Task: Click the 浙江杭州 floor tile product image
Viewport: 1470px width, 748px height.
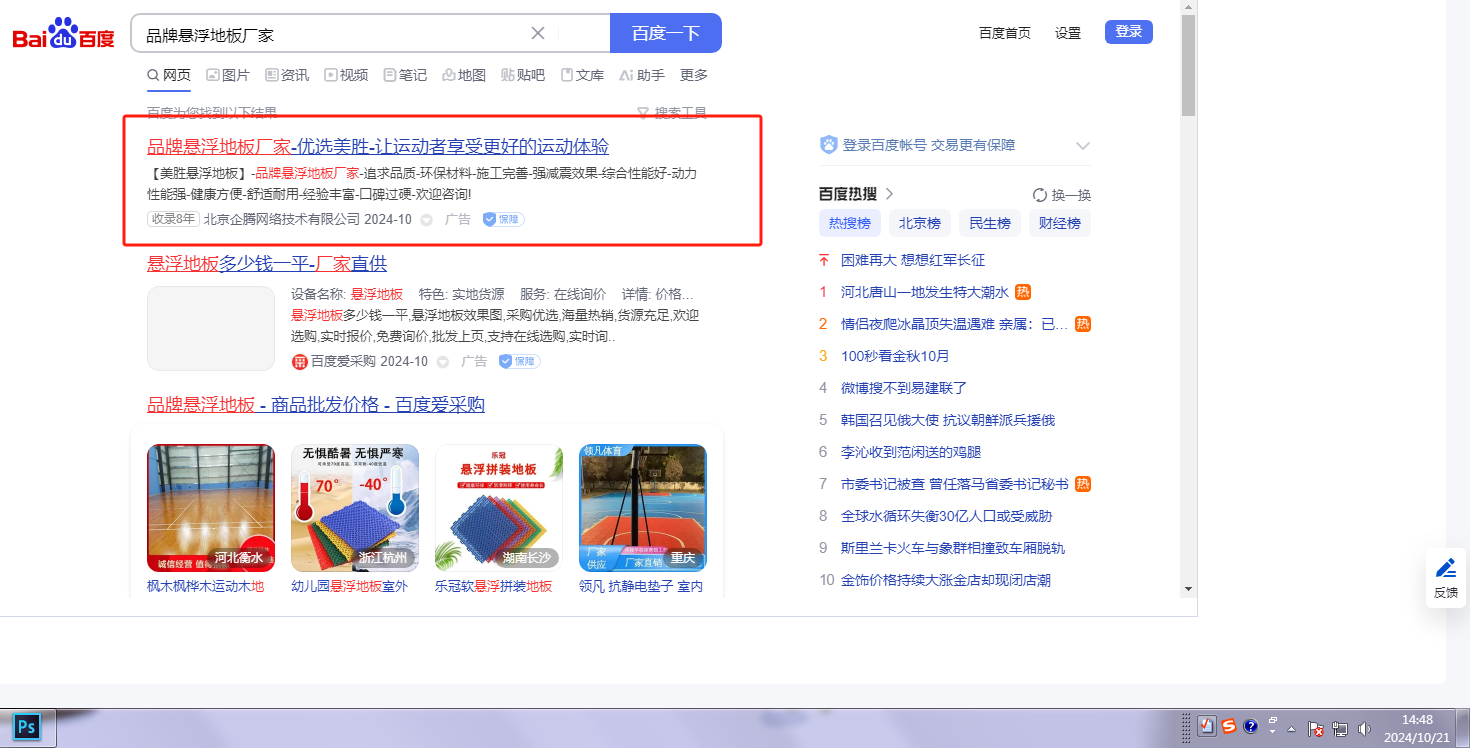Action: [x=355, y=508]
